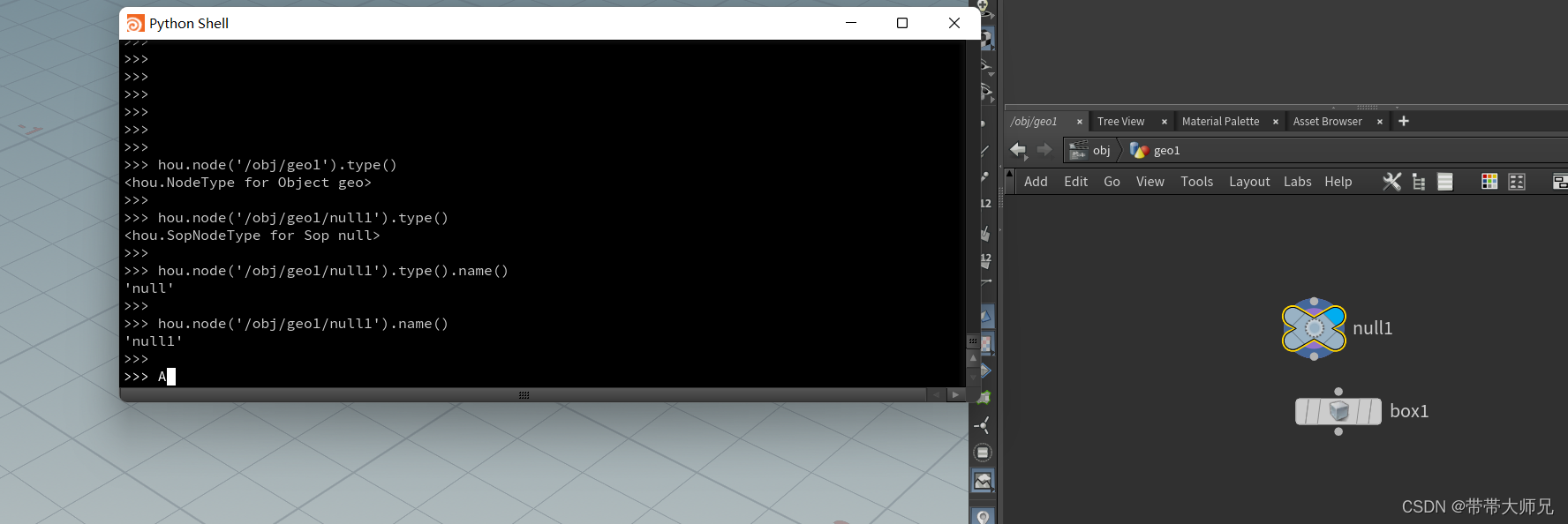Click the <hou.NodeType for Object geo> output line
The width and height of the screenshot is (1568, 524).
pyautogui.click(x=248, y=183)
